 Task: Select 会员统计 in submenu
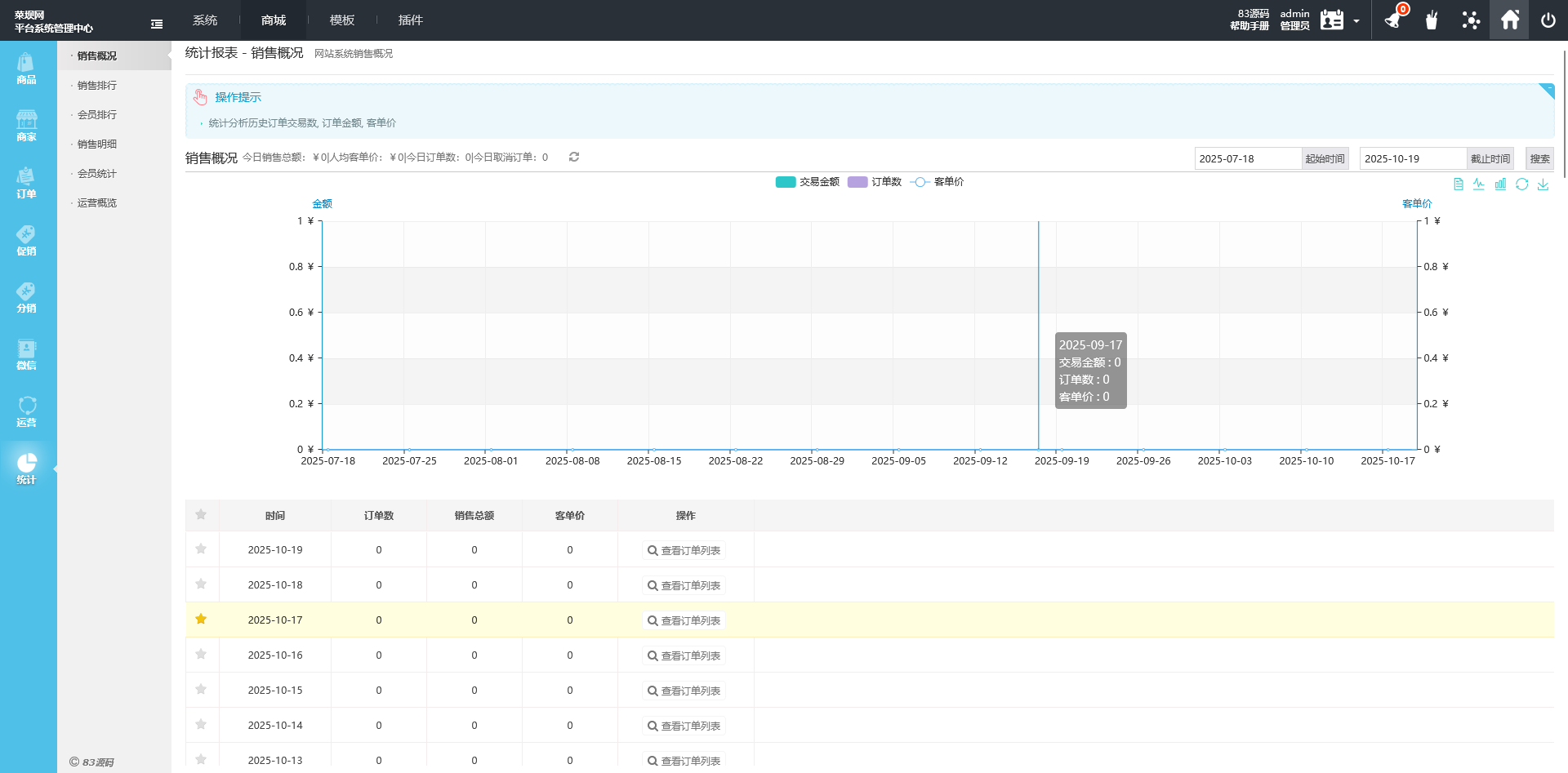click(97, 173)
